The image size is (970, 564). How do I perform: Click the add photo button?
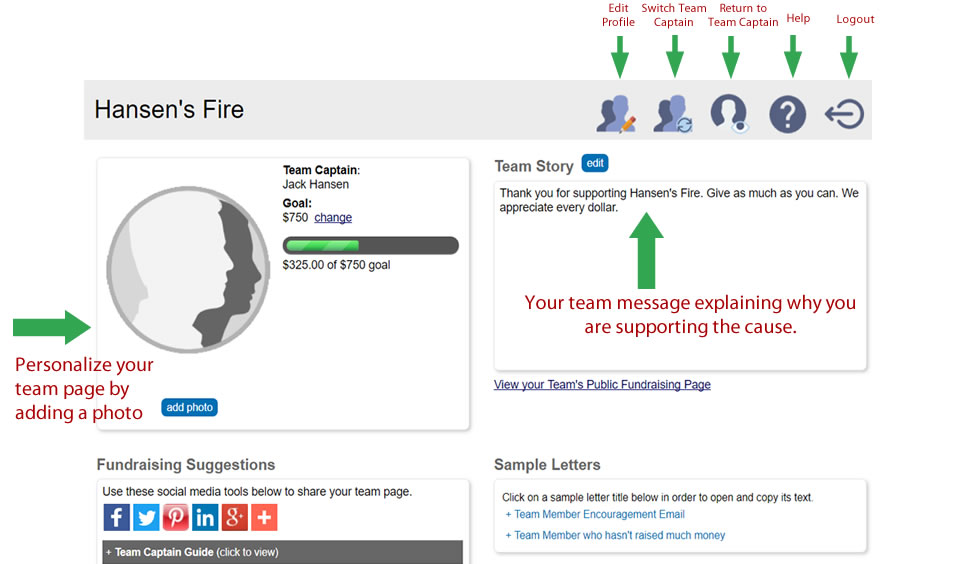189,408
